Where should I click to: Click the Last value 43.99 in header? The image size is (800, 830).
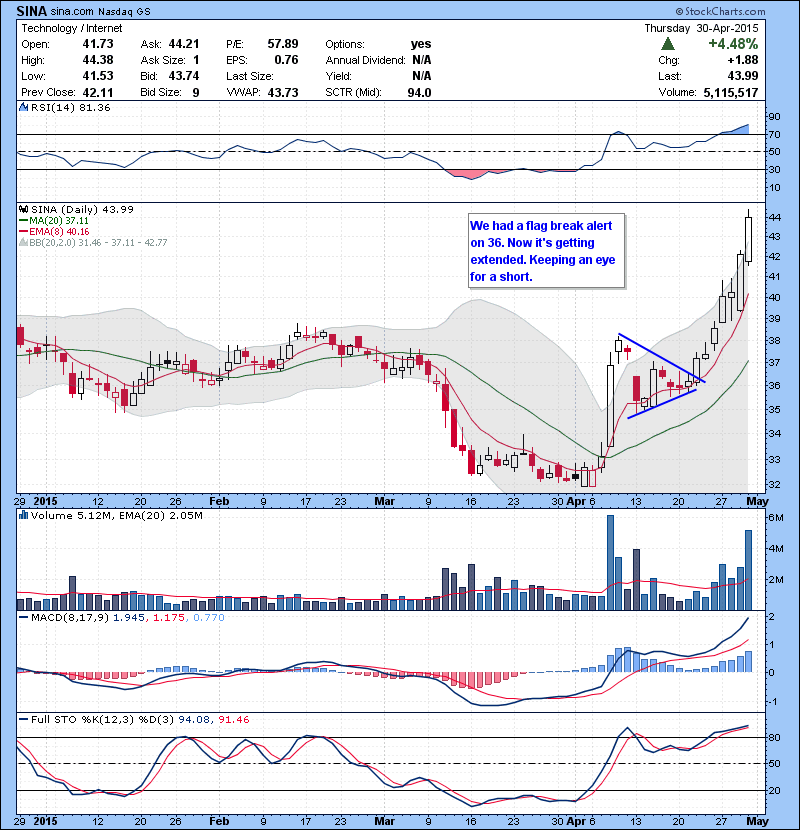click(x=743, y=76)
